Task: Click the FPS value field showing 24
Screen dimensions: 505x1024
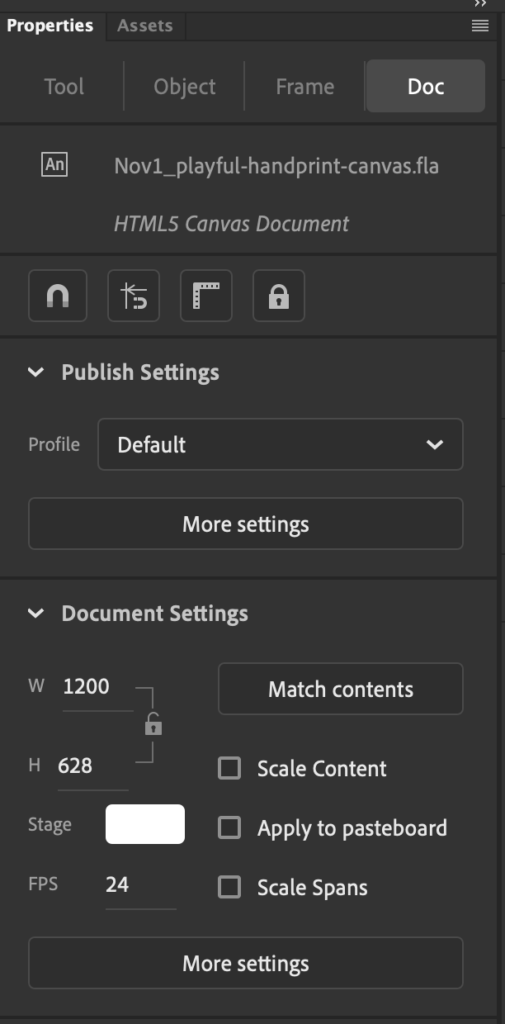Action: pos(140,885)
